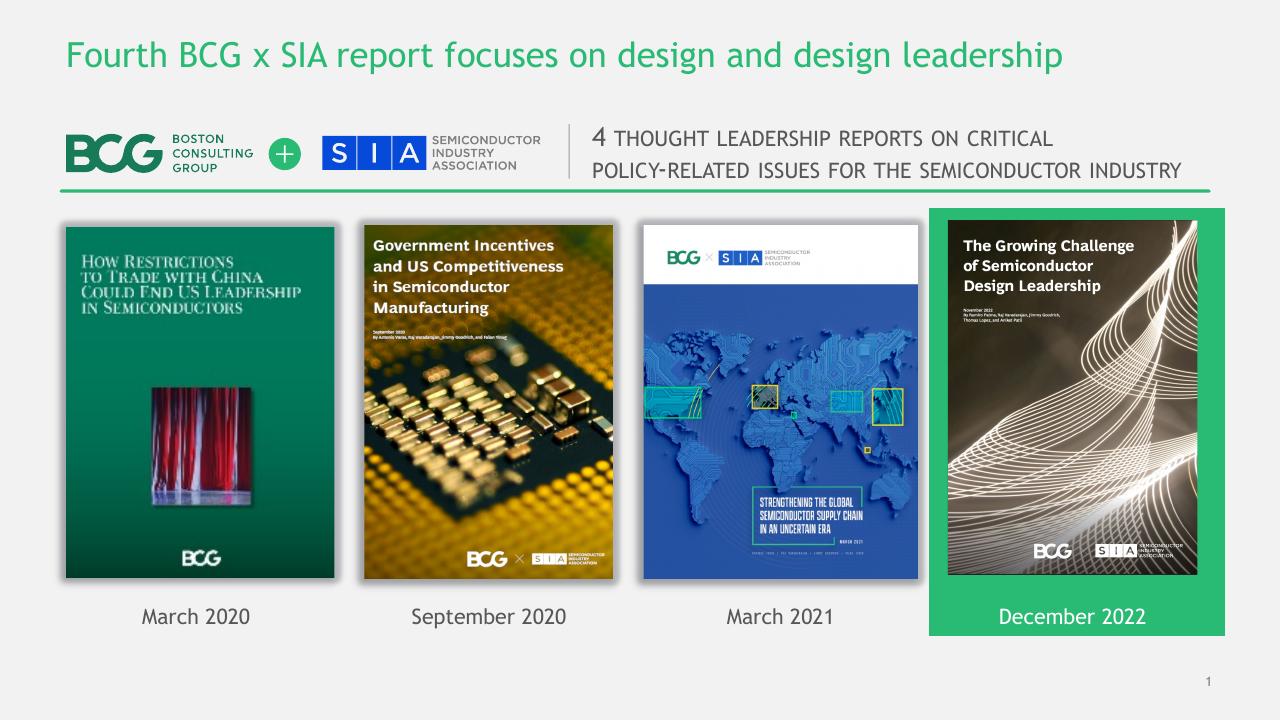Screen dimensions: 1280x720
Task: Select the March 2020 China trade report cover
Action: 200,402
